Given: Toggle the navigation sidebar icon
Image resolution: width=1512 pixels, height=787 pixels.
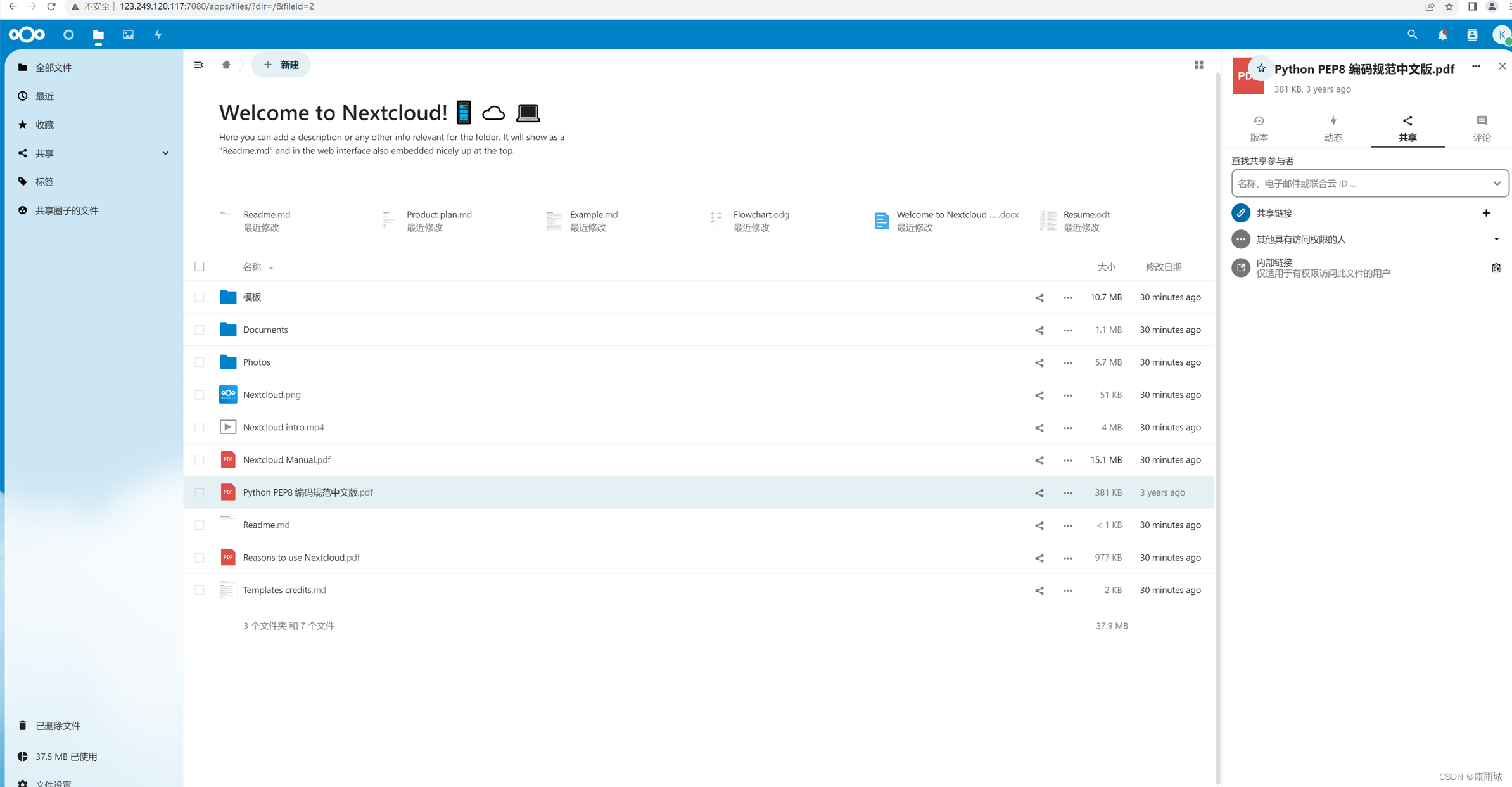Looking at the screenshot, I should click(x=199, y=65).
